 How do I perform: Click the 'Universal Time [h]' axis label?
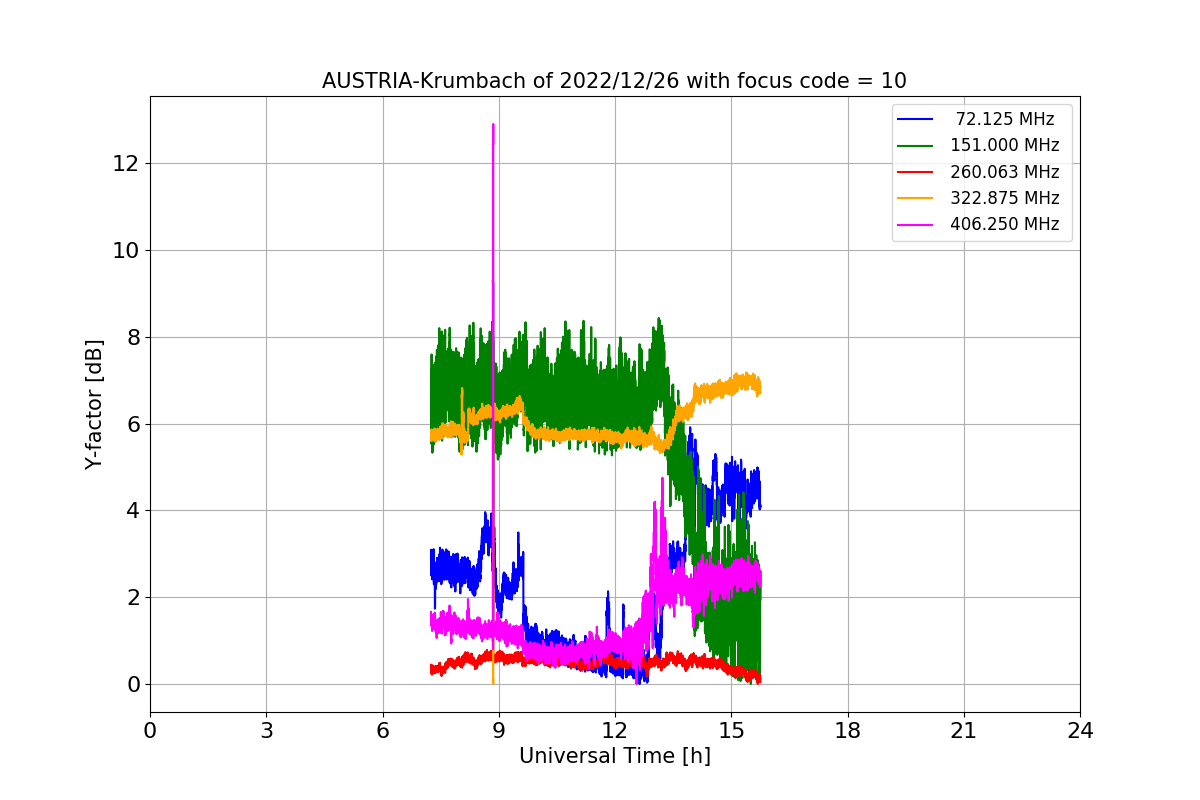(x=615, y=756)
